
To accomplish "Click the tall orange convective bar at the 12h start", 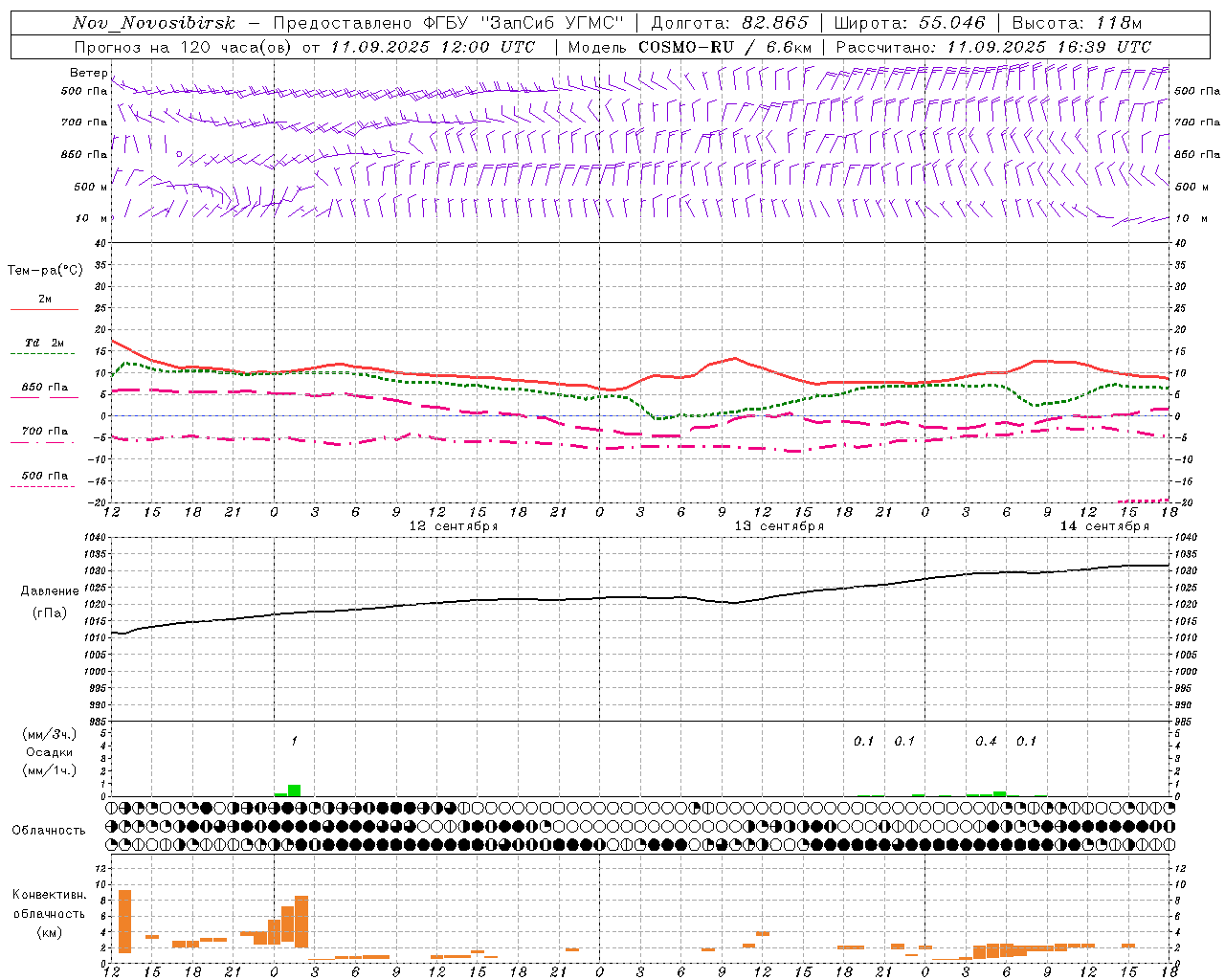I will pyautogui.click(x=124, y=921).
